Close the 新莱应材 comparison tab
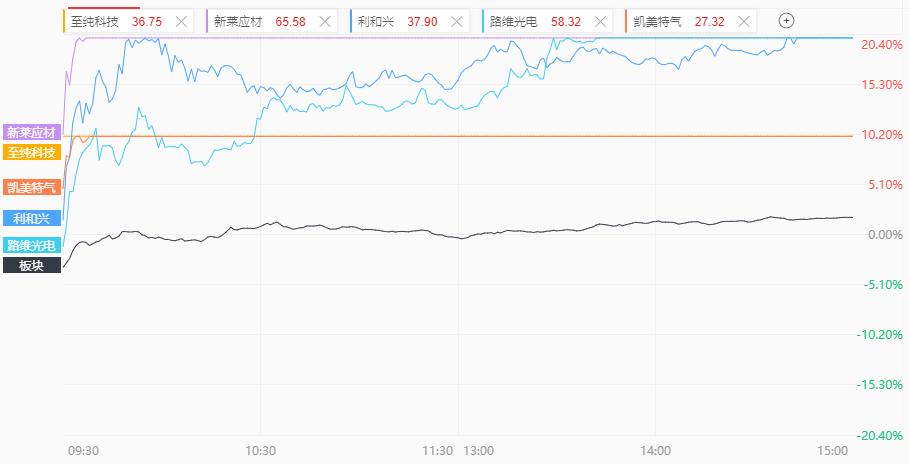The width and height of the screenshot is (909, 464). (324, 21)
